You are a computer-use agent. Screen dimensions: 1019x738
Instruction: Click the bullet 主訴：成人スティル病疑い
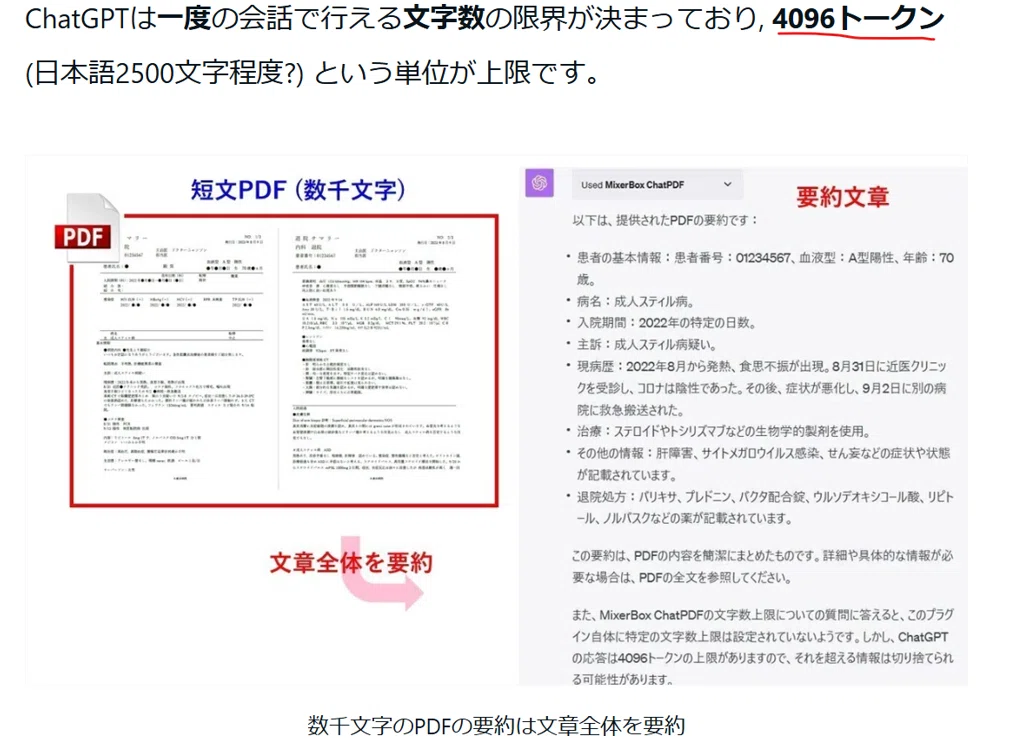(641, 344)
